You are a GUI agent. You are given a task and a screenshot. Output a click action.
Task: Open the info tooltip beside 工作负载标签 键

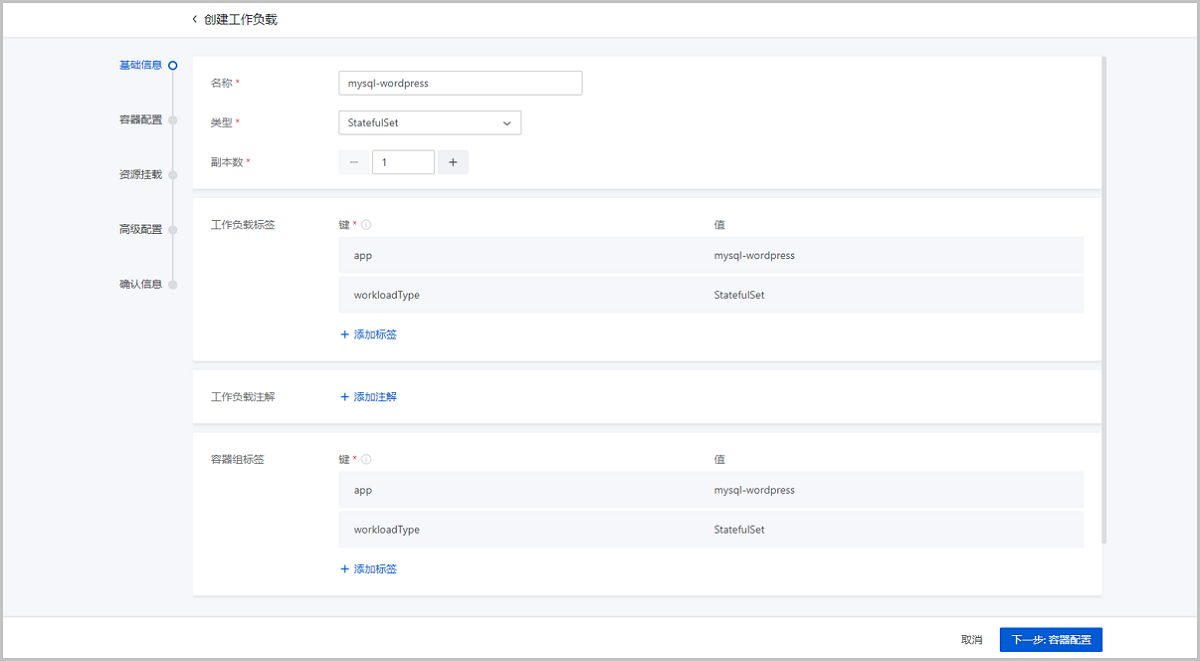(368, 224)
